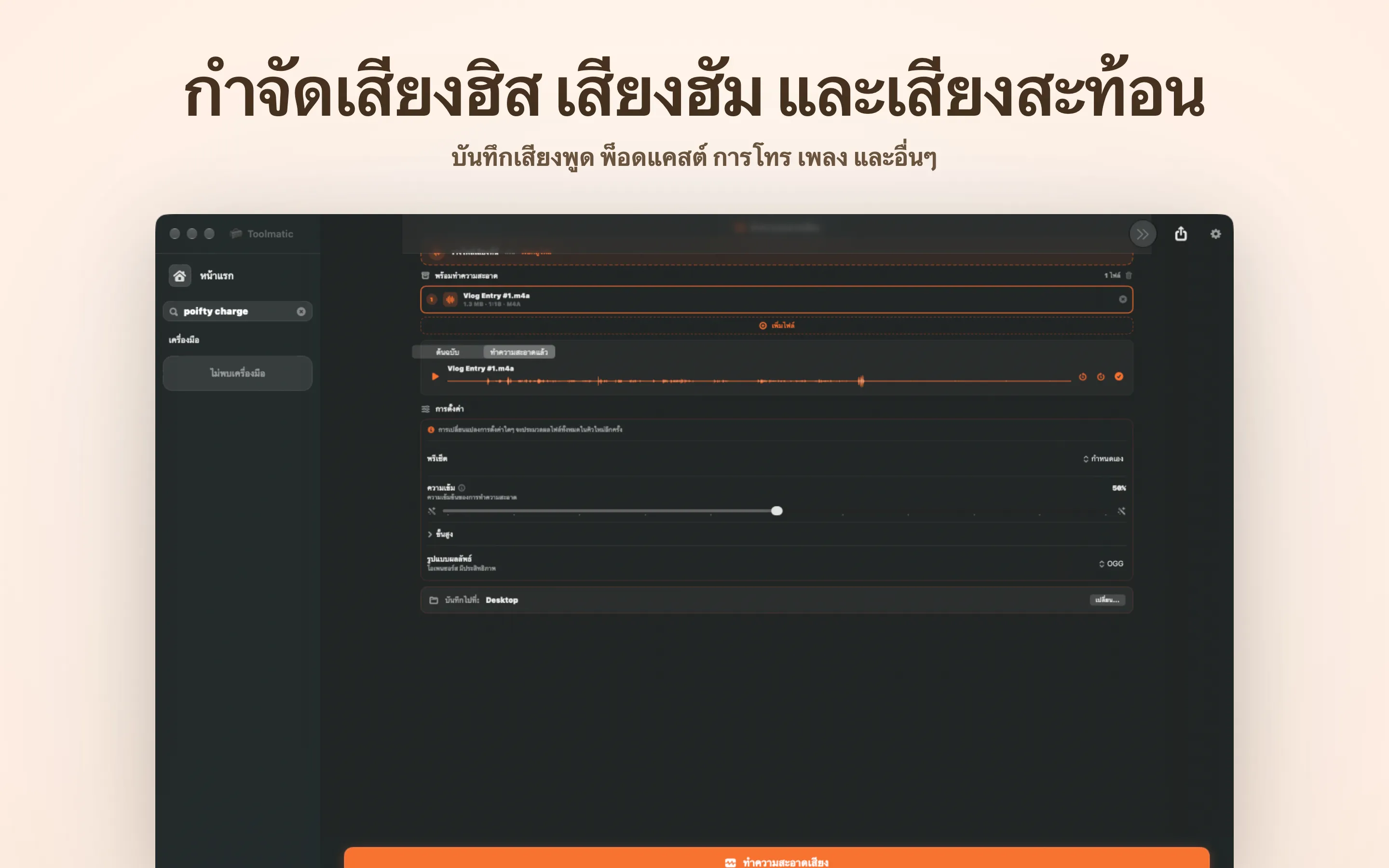The width and height of the screenshot is (1389, 868).
Task: Click the เปลี่ยน... button for the save location
Action: (1107, 600)
